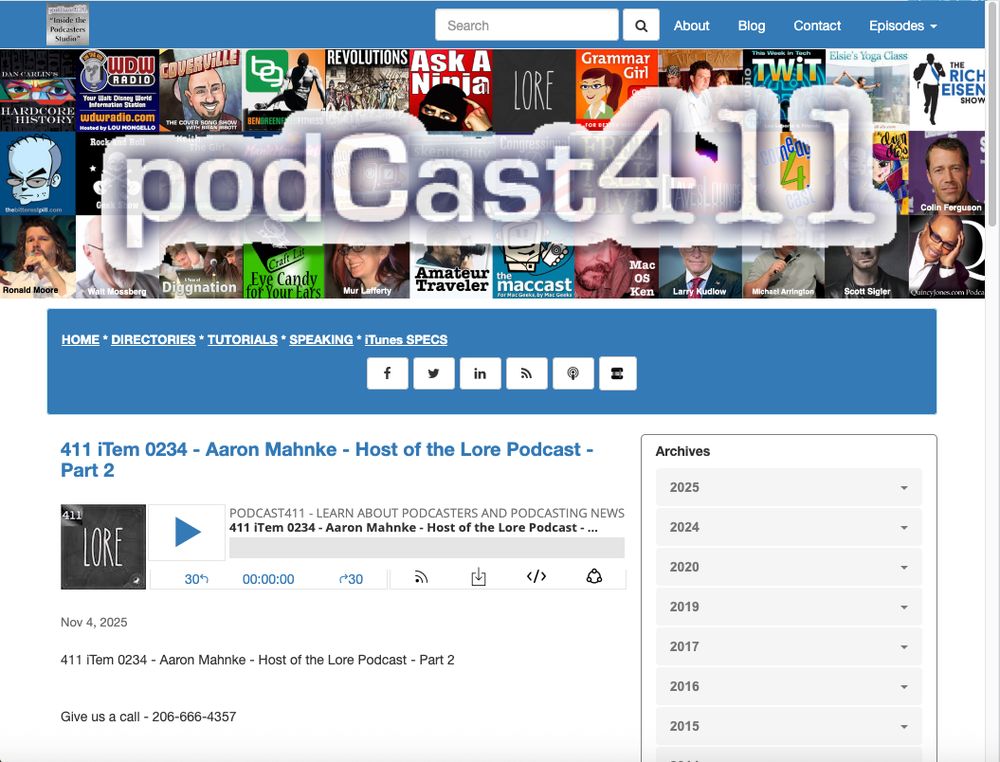Expand the 2016 archive
Image resolution: width=1000 pixels, height=762 pixels.
pyautogui.click(x=788, y=686)
